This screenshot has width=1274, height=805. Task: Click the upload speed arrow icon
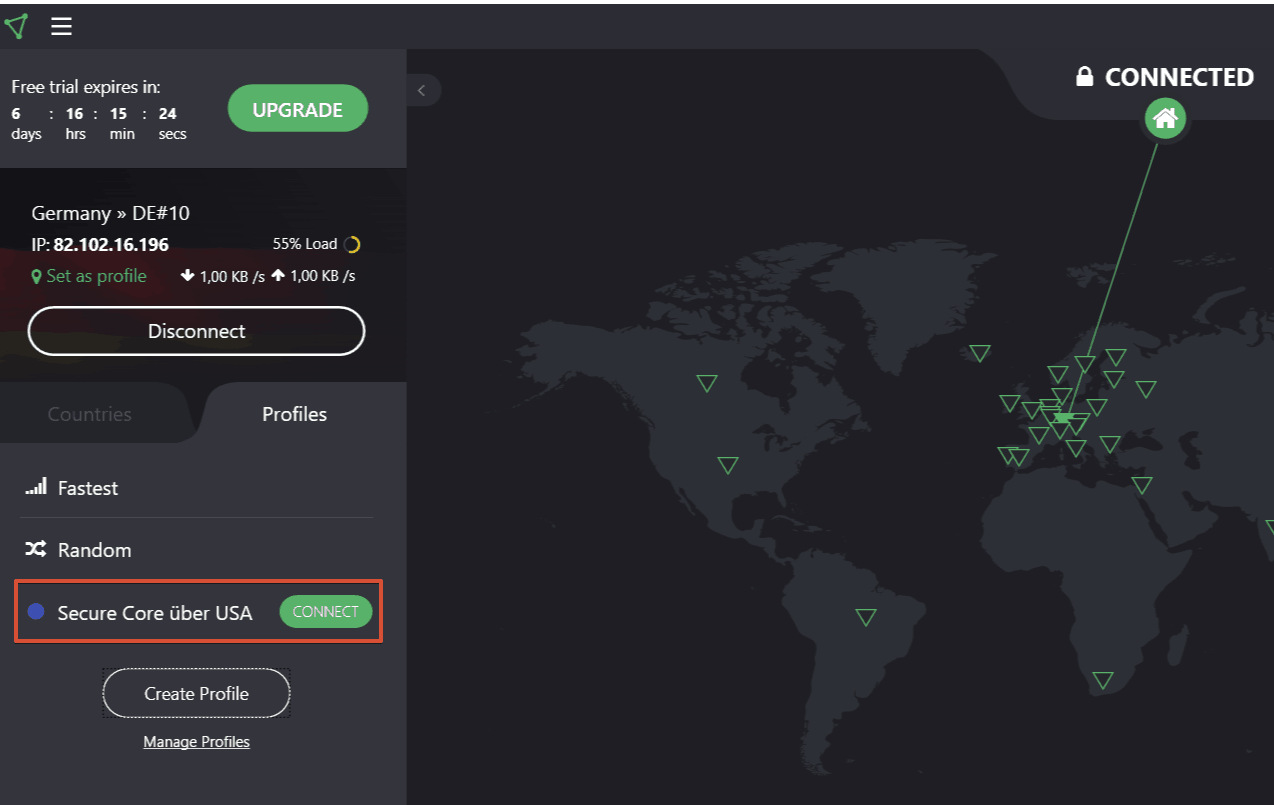[277, 276]
